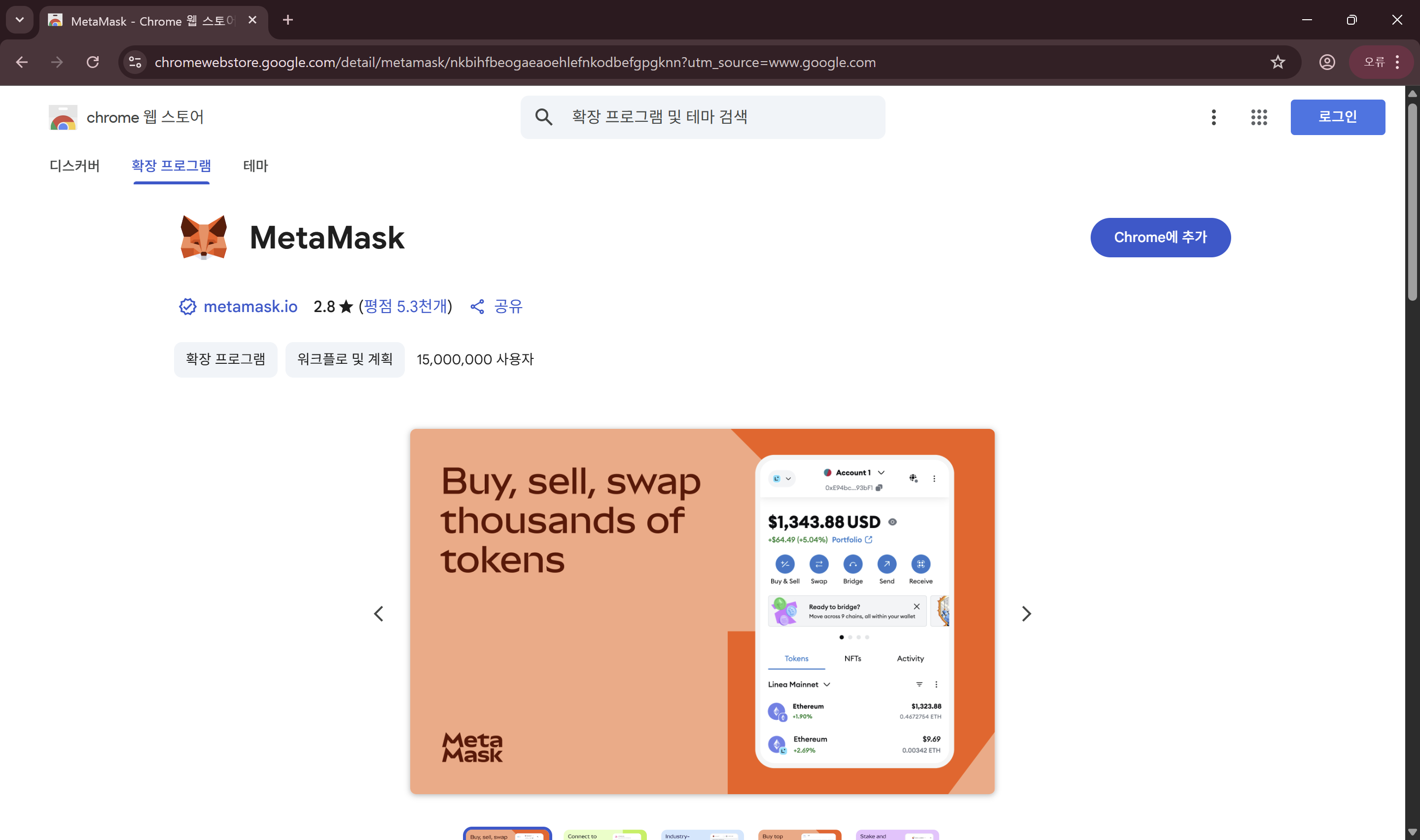Open the metamask.io publisher link
The width and height of the screenshot is (1420, 840).
(250, 306)
